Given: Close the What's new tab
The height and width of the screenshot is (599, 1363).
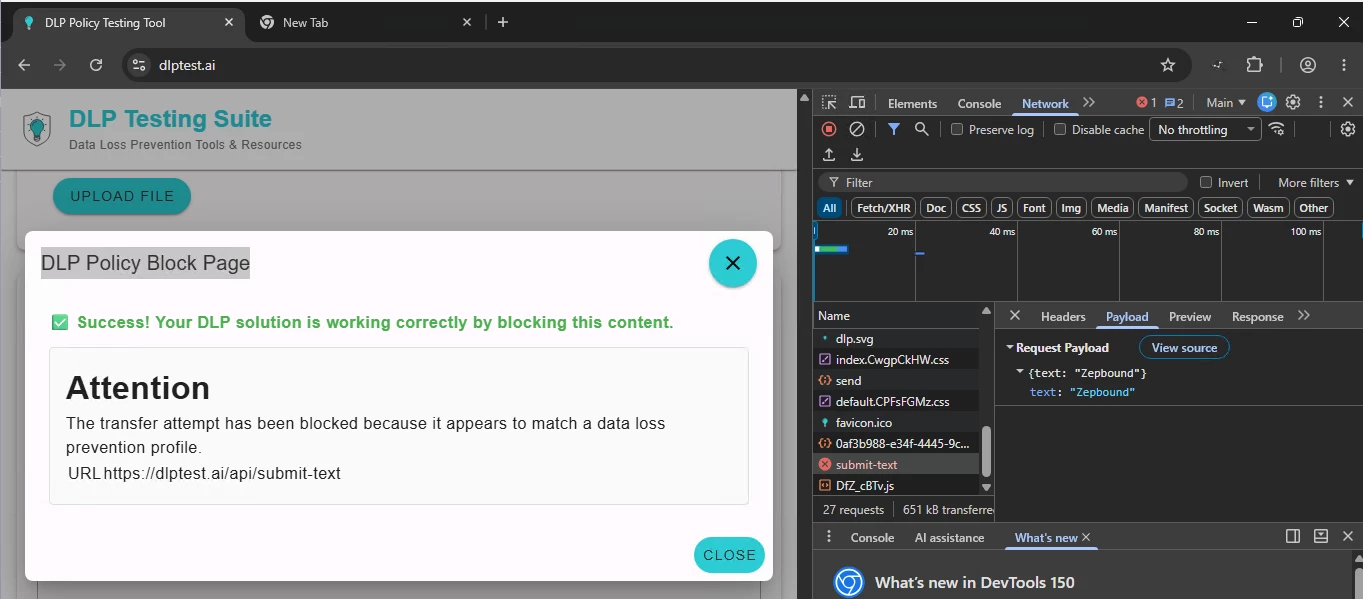Looking at the screenshot, I should pyautogui.click(x=1086, y=537).
